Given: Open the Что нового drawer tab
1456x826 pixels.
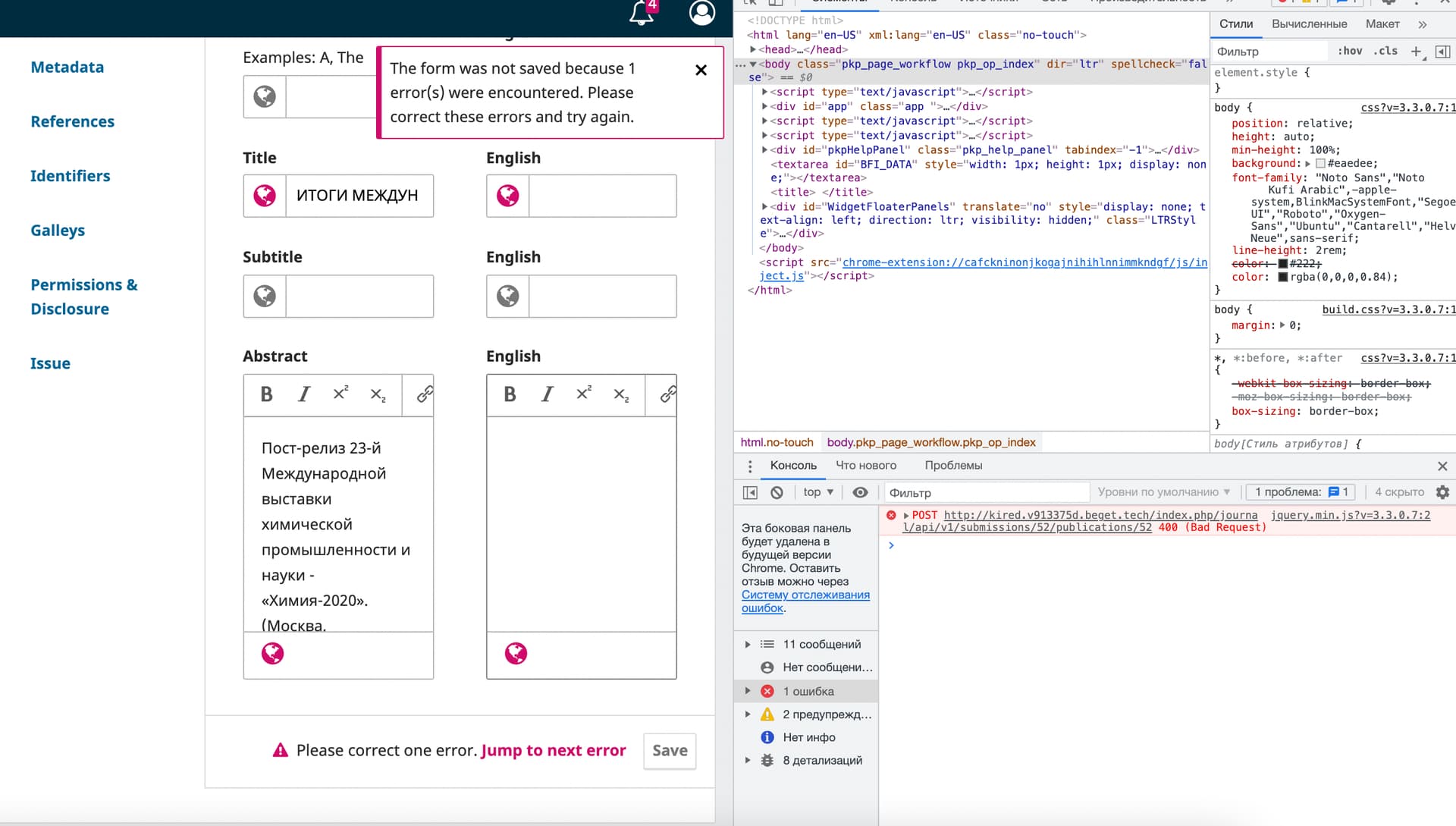Looking at the screenshot, I should pos(865,466).
